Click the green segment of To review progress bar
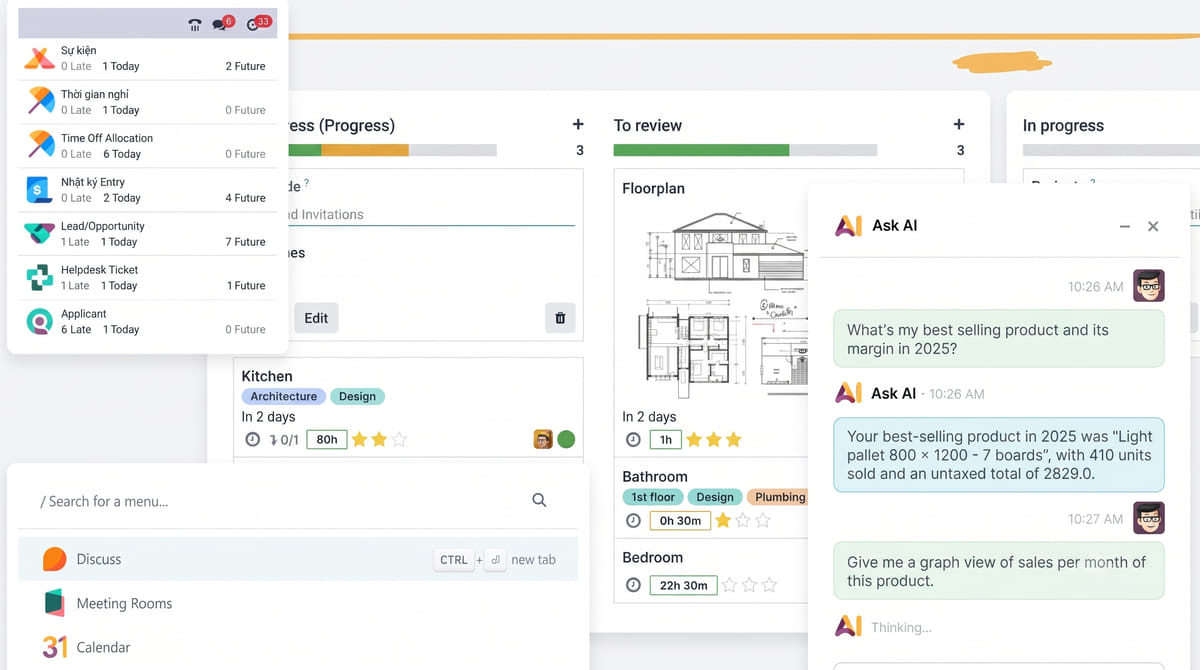Screen dimensions: 1200x670 point(701,150)
